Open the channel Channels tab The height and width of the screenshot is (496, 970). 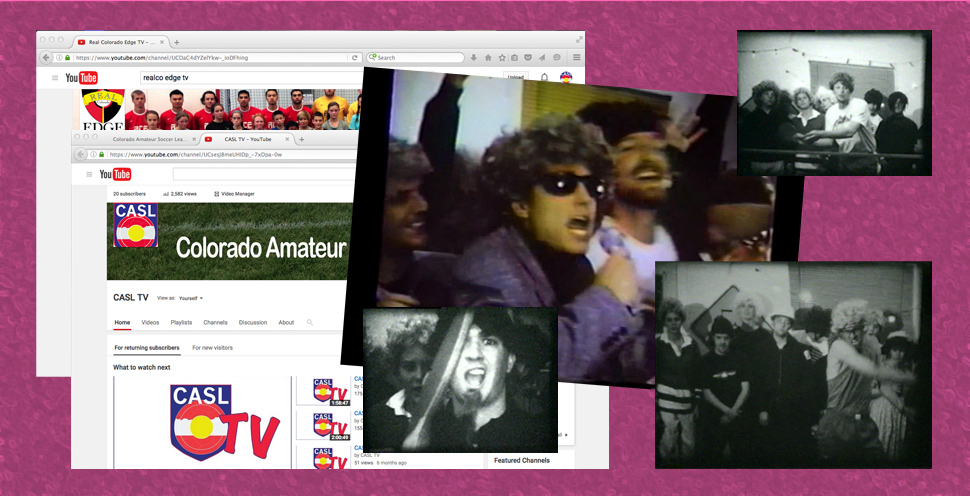point(215,322)
